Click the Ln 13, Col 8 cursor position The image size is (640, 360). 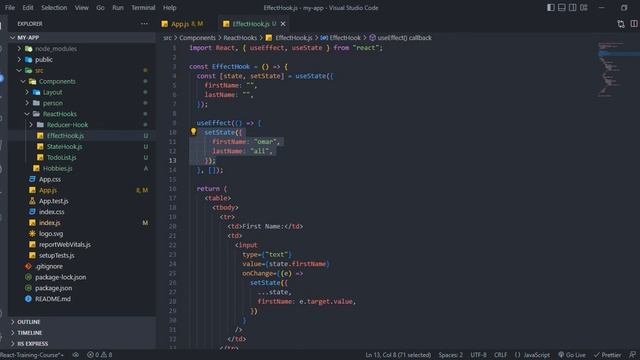(398, 355)
